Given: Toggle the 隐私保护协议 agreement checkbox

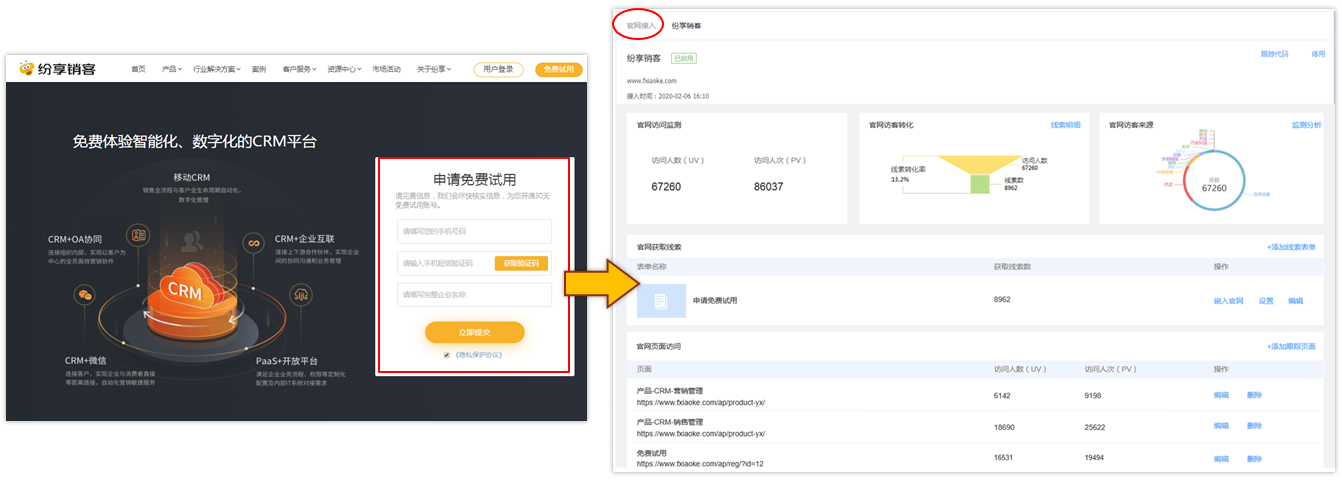Looking at the screenshot, I should (x=446, y=355).
